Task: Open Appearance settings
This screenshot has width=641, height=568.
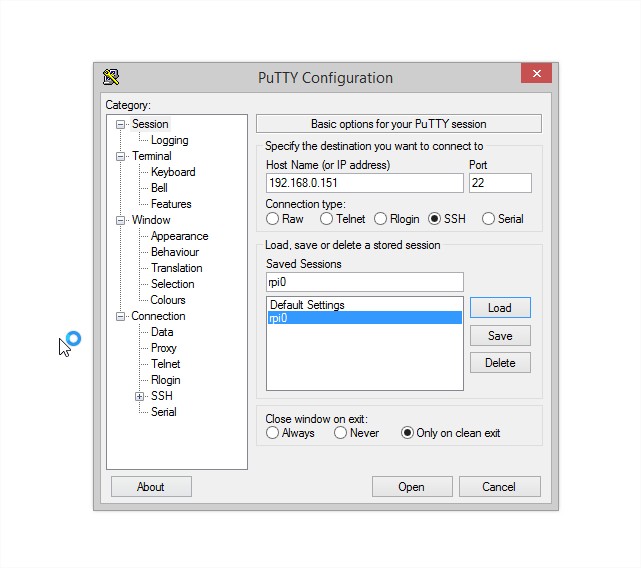Action: pyautogui.click(x=179, y=236)
